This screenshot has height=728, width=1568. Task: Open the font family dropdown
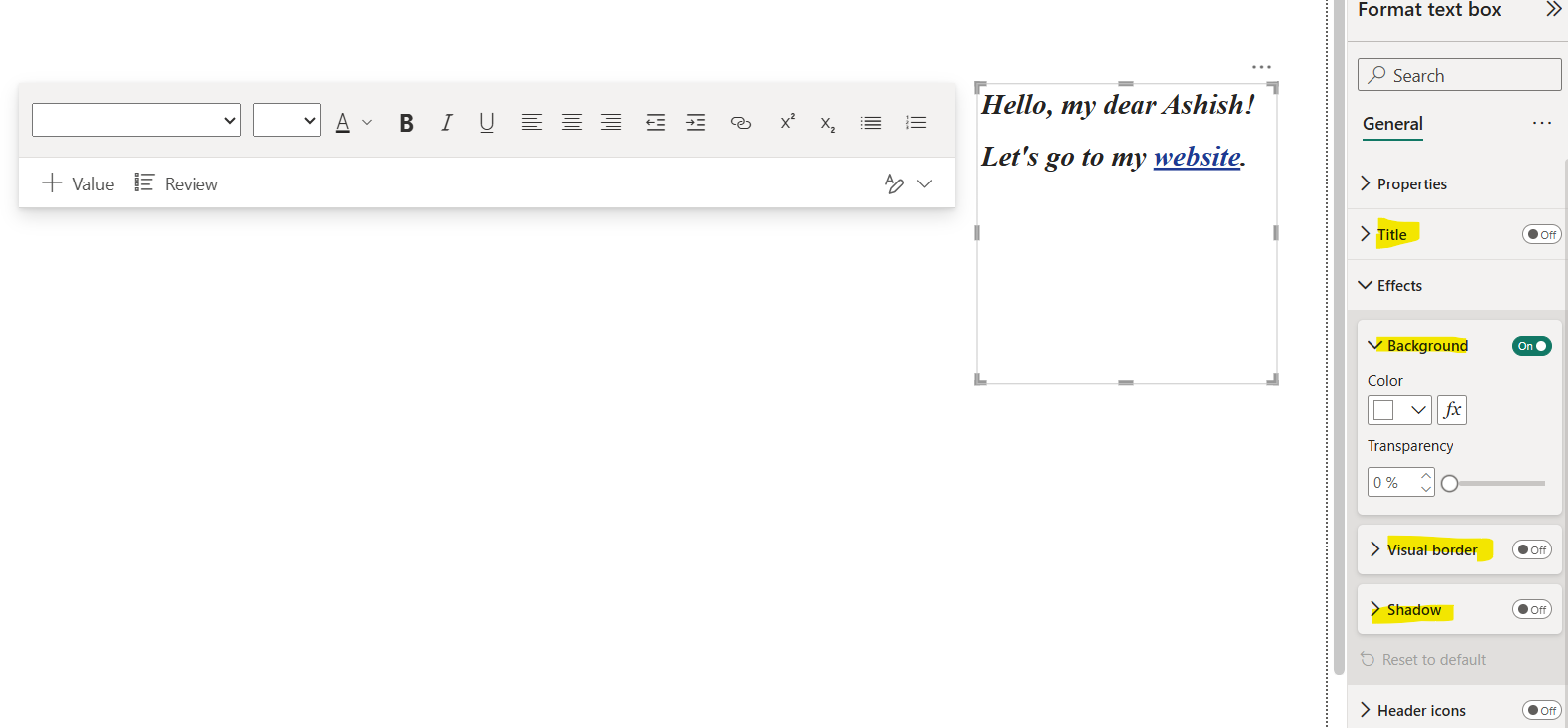coord(137,120)
